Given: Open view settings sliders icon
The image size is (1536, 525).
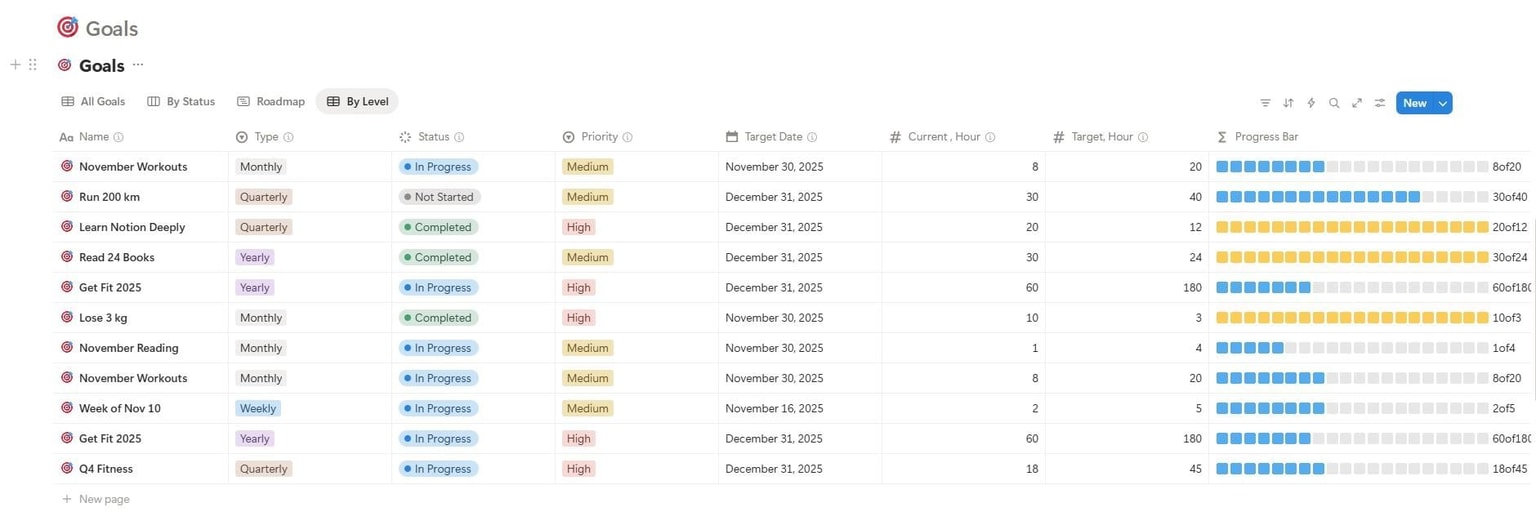Looking at the screenshot, I should tap(1380, 103).
